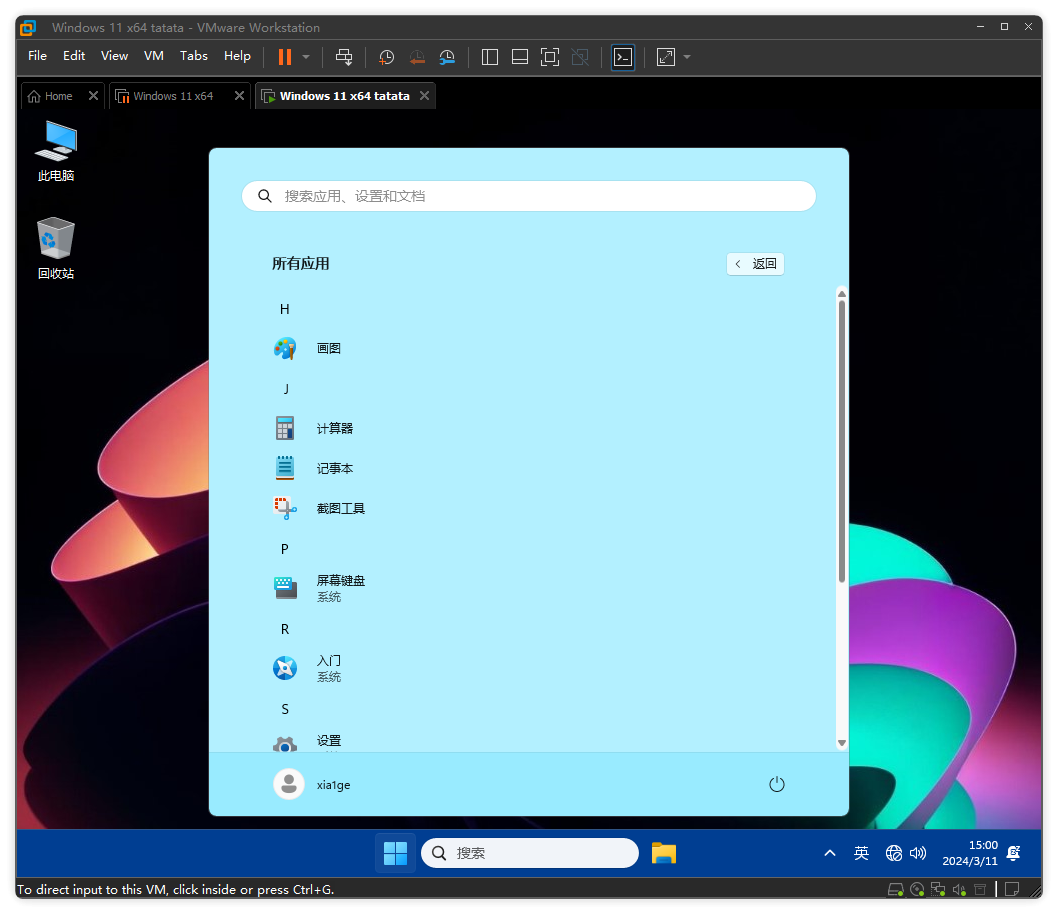This screenshot has width=1058, height=914.
Task: Click the Start menu search field
Action: [529, 196]
